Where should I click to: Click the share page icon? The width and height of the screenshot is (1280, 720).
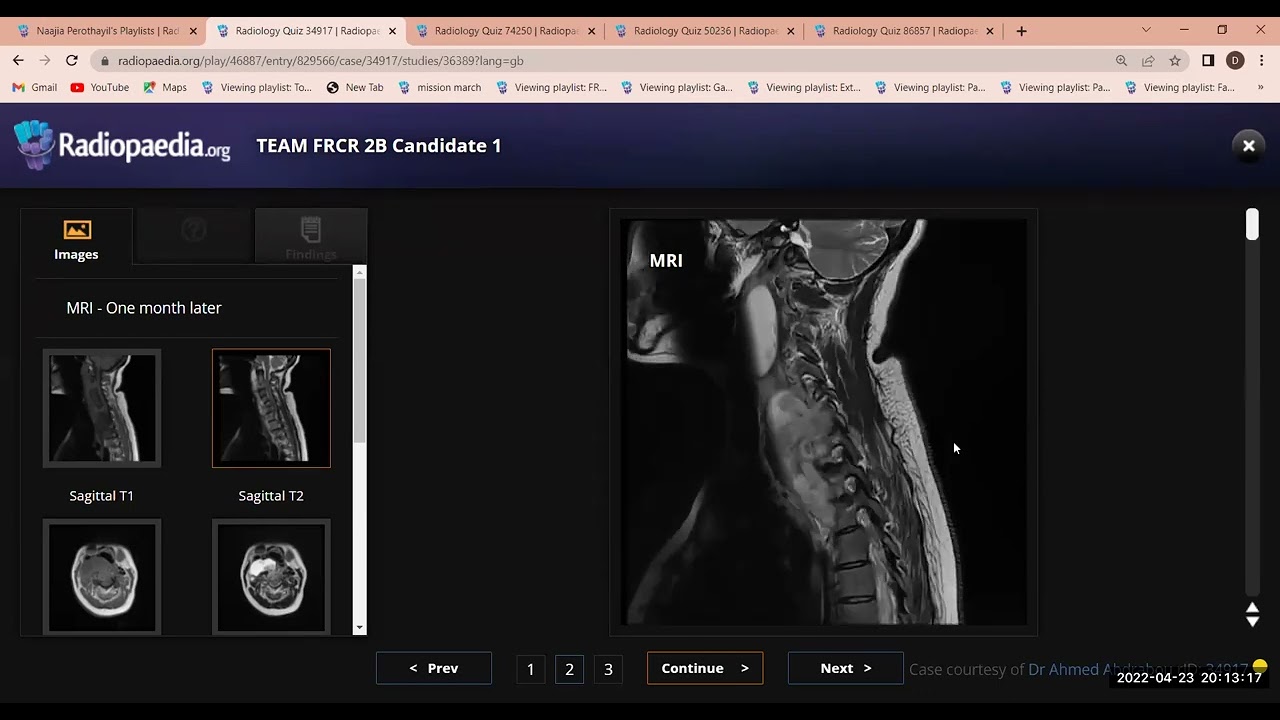pyautogui.click(x=1148, y=61)
